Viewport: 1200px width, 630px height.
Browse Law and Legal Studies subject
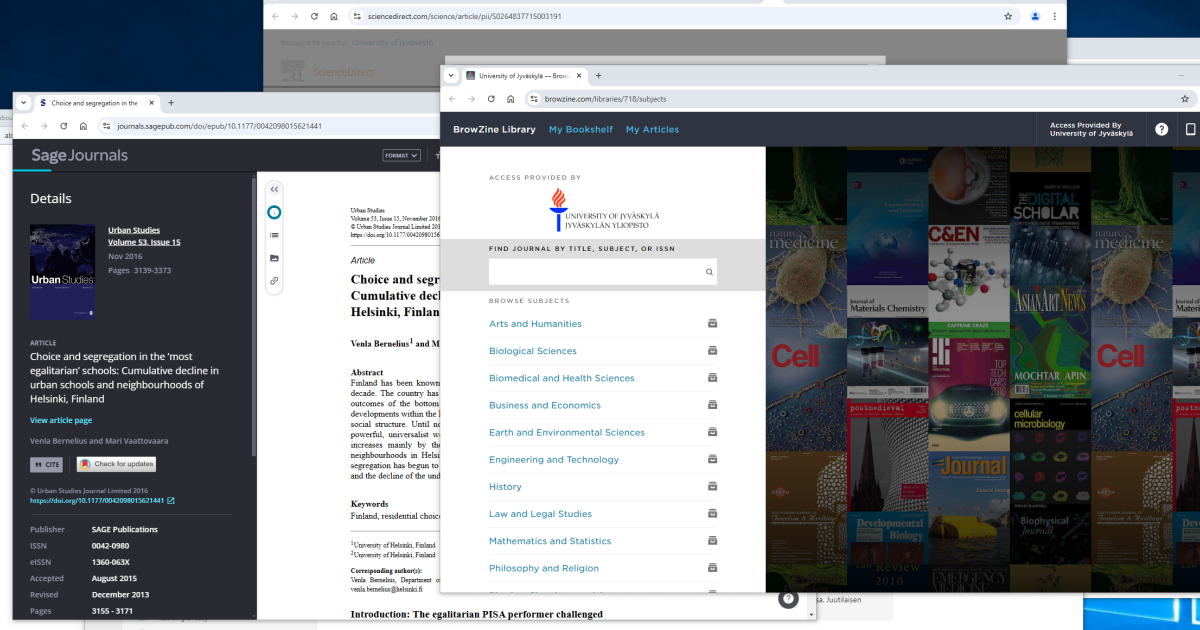(x=540, y=514)
